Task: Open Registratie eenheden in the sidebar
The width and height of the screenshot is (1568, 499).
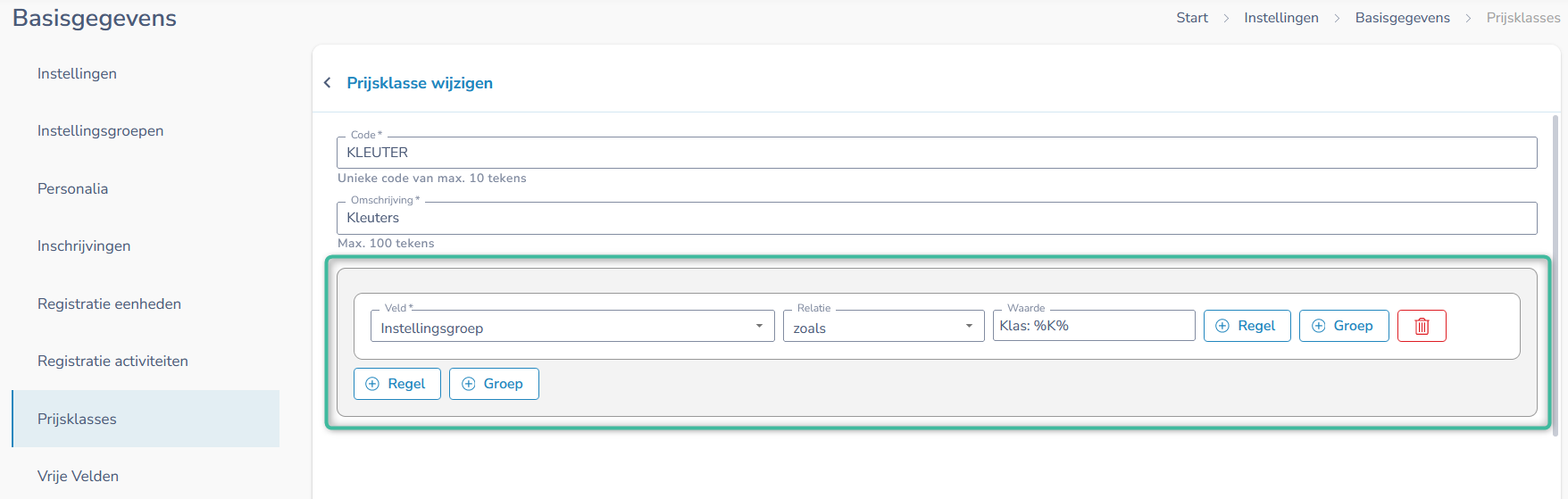Action: [109, 304]
